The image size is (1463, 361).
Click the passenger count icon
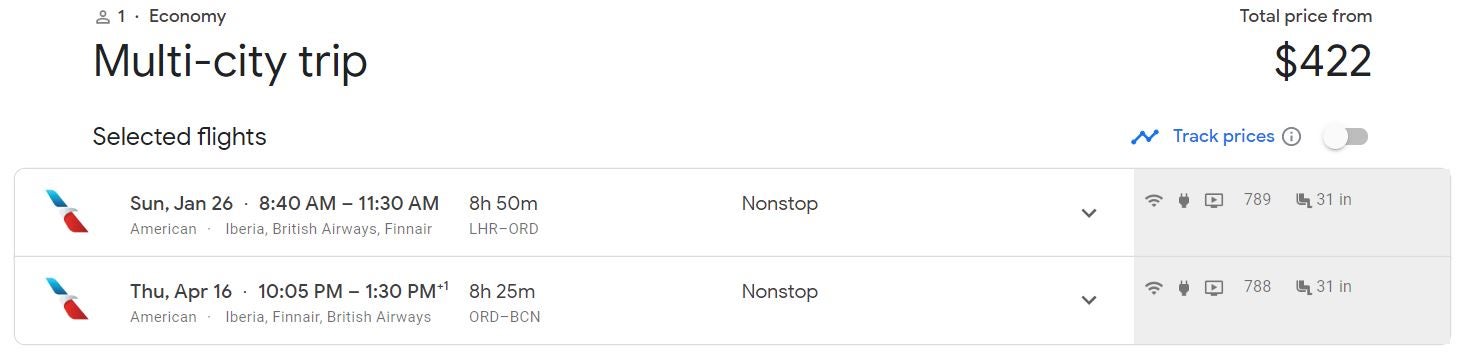pyautogui.click(x=102, y=17)
